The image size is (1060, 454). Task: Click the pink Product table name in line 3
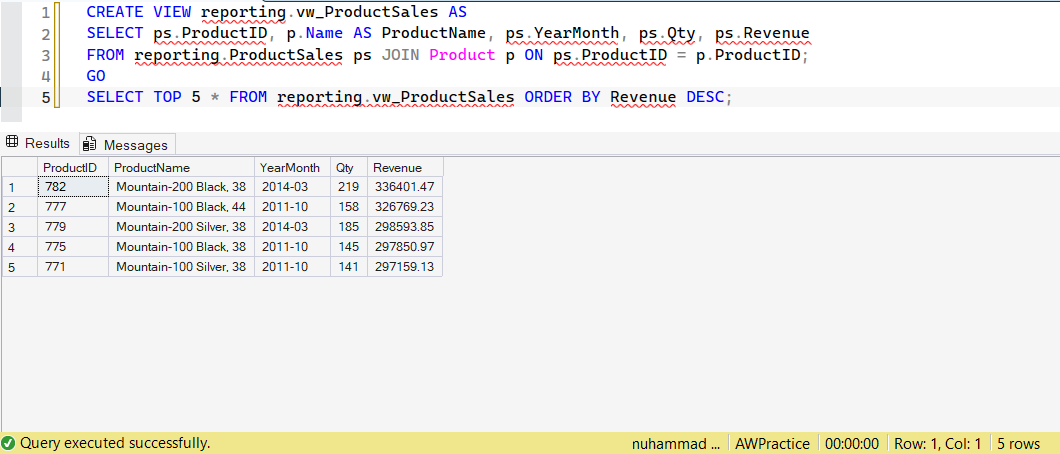462,55
